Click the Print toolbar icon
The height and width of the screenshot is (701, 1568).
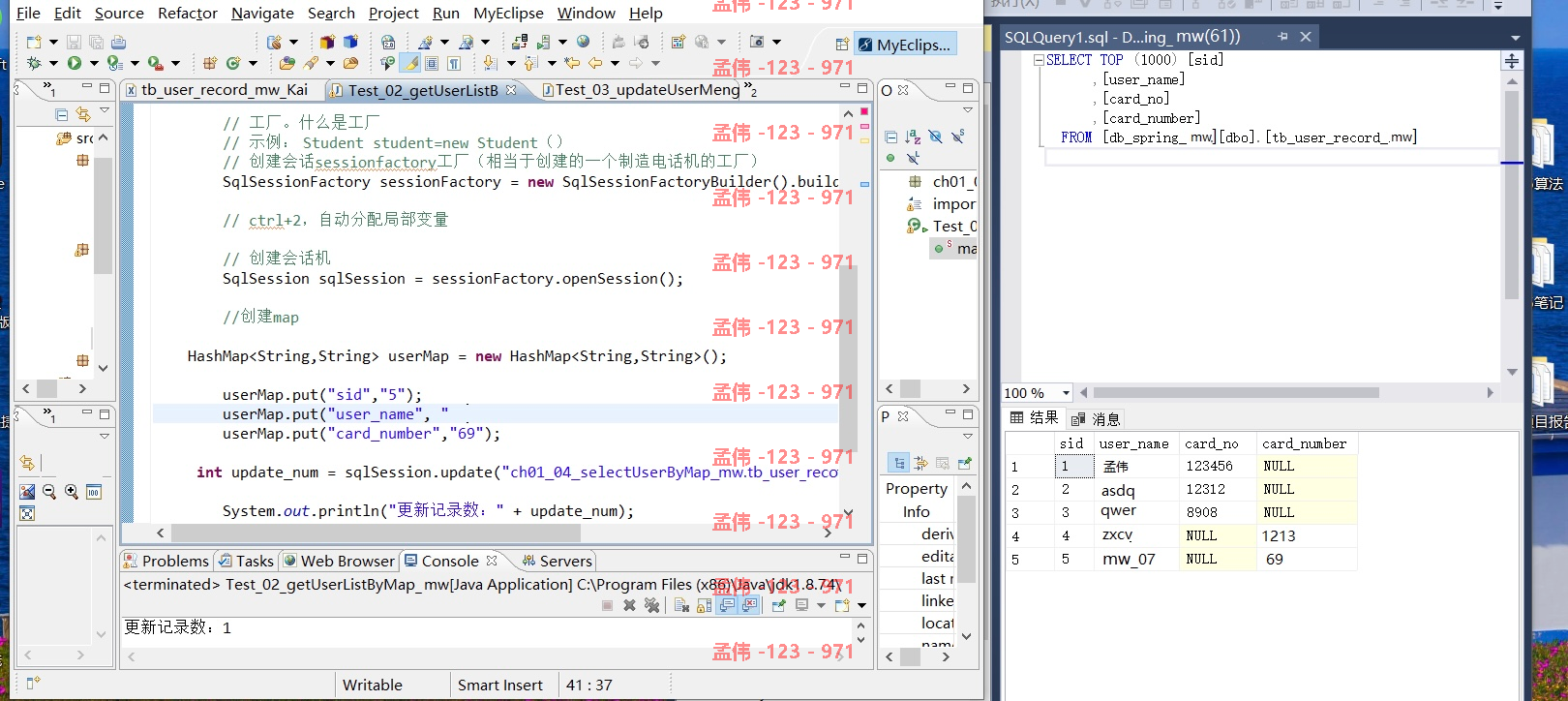point(119,42)
